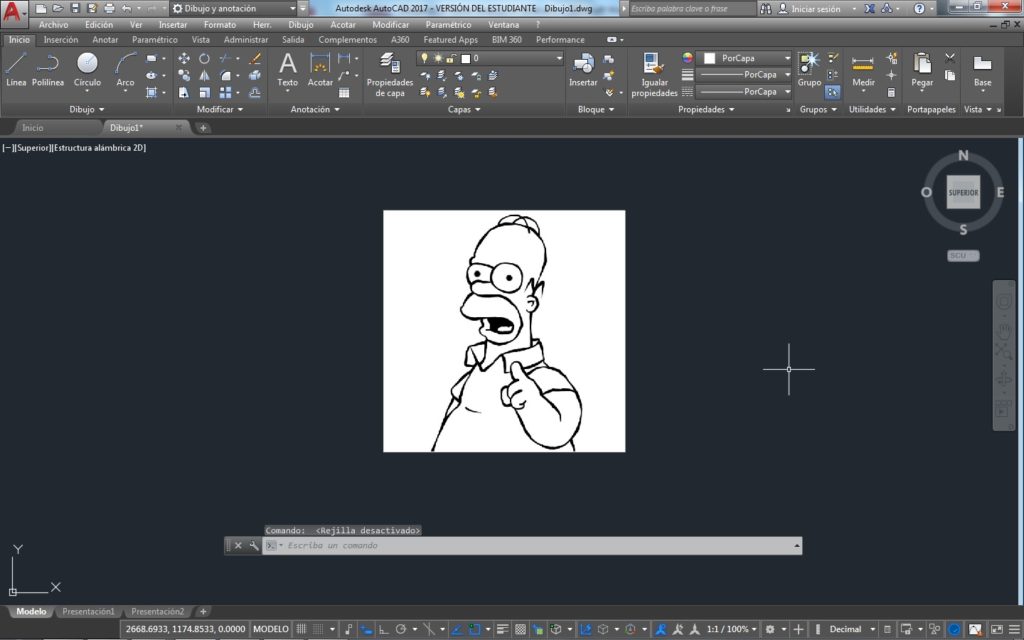Click the Insertar block tool
This screenshot has width=1024, height=640.
(x=583, y=69)
